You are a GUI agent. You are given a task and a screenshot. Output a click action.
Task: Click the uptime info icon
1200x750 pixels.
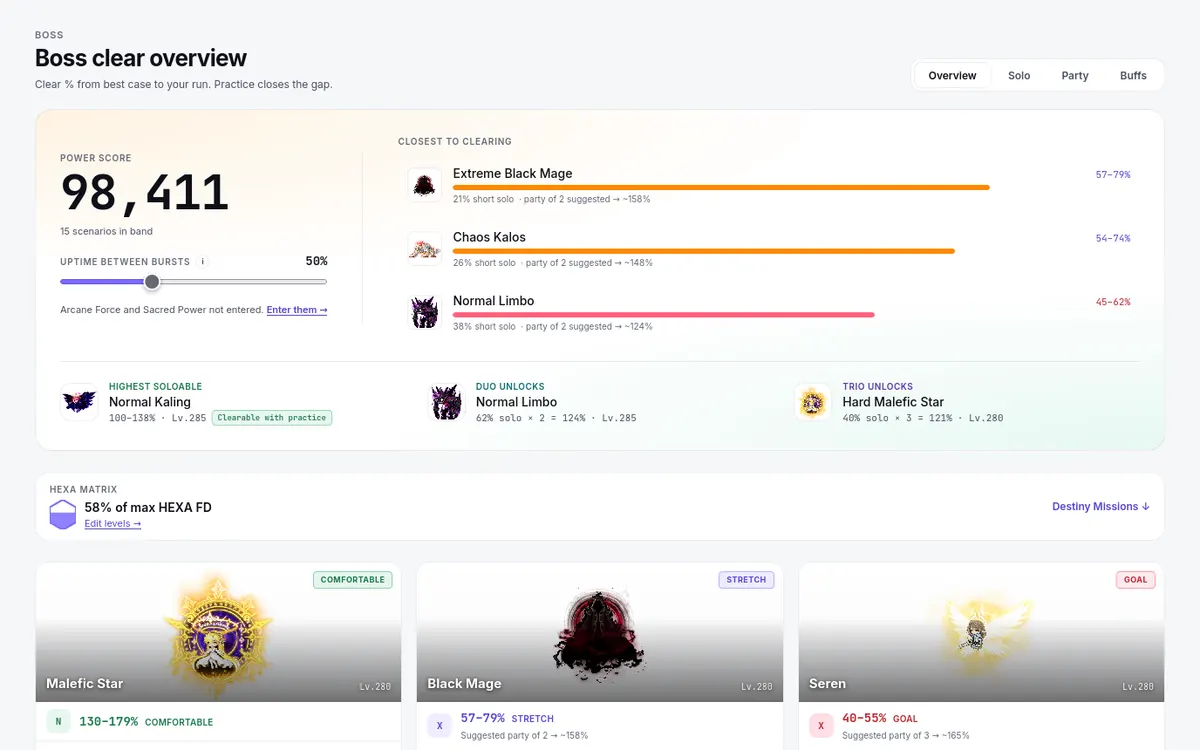click(203, 261)
